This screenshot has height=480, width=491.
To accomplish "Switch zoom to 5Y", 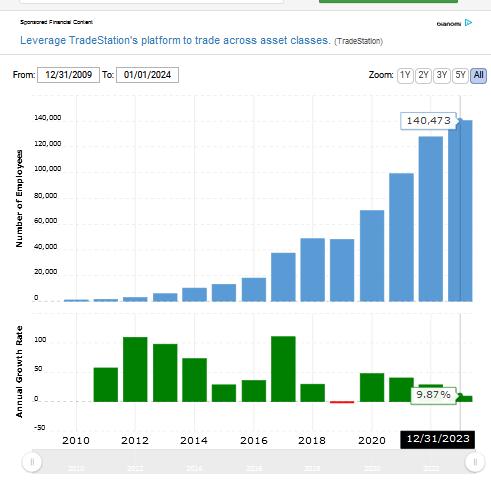I will point(460,75).
